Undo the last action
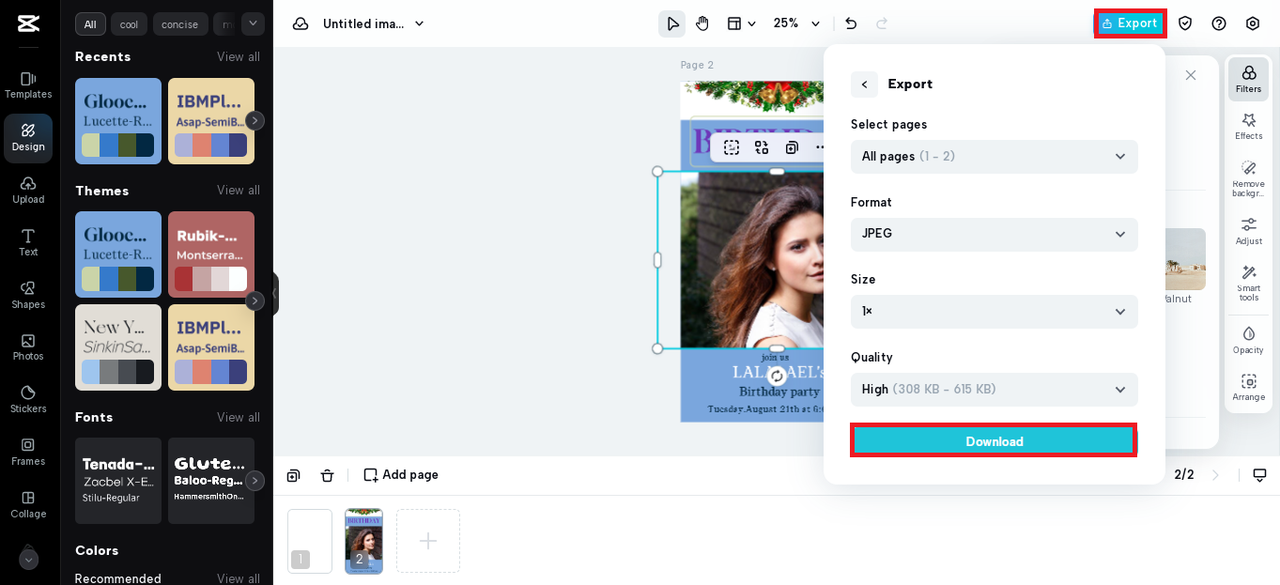The height and width of the screenshot is (585, 1280). point(851,24)
